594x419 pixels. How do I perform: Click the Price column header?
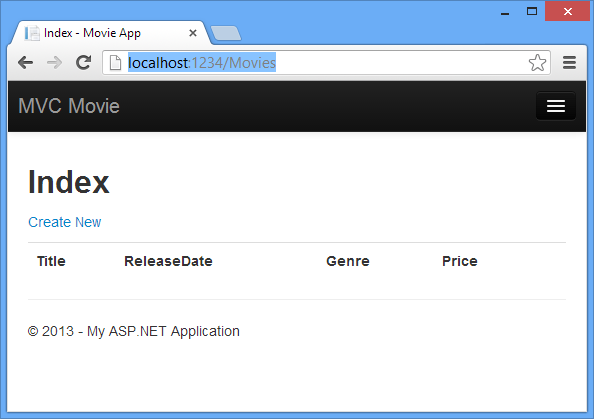(x=460, y=261)
